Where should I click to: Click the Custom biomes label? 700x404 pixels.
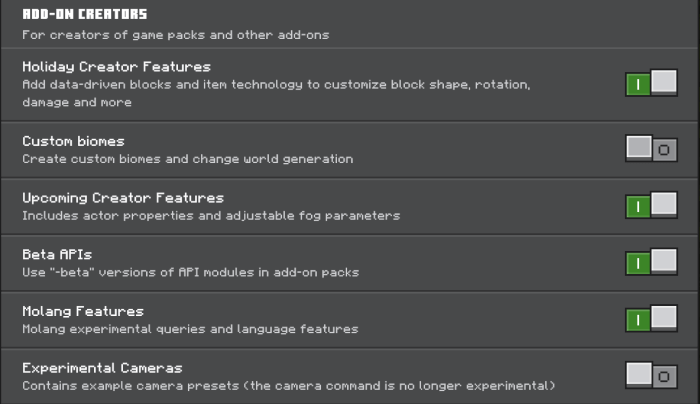[x=73, y=141]
